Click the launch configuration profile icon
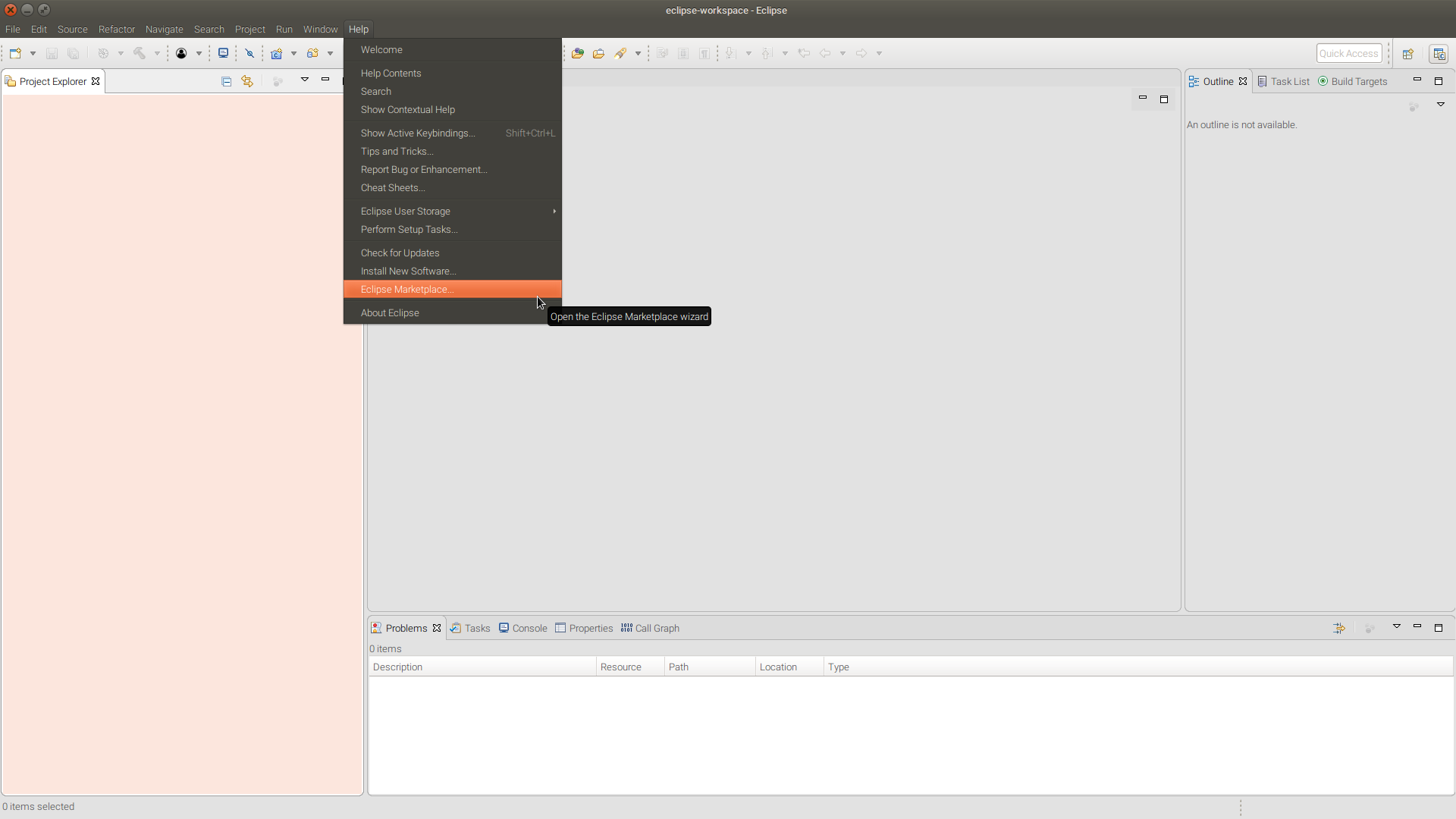 click(181, 53)
